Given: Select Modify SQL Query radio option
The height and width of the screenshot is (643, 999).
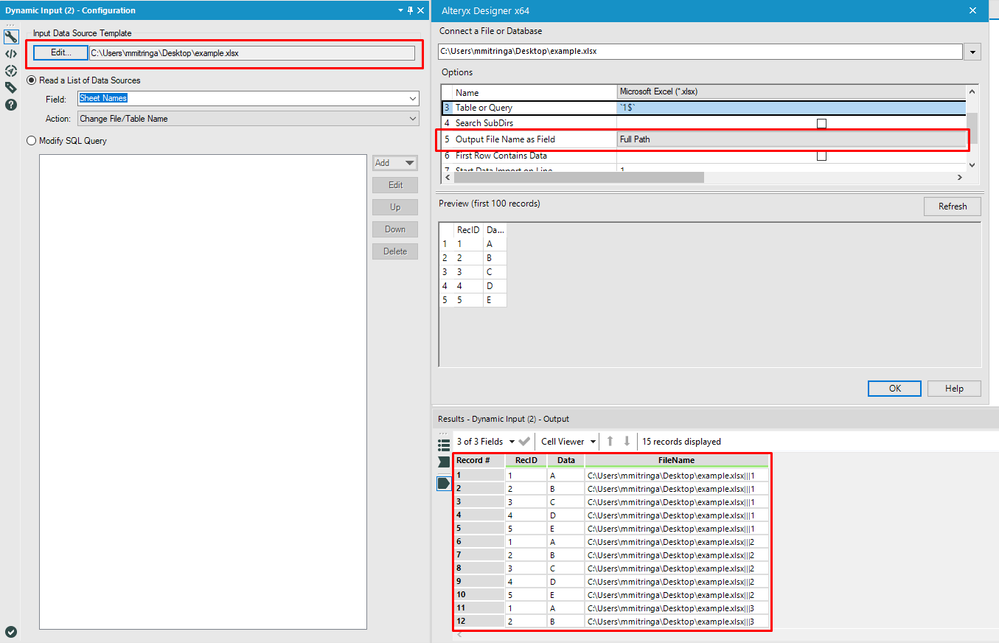Looking at the screenshot, I should pos(66,141).
